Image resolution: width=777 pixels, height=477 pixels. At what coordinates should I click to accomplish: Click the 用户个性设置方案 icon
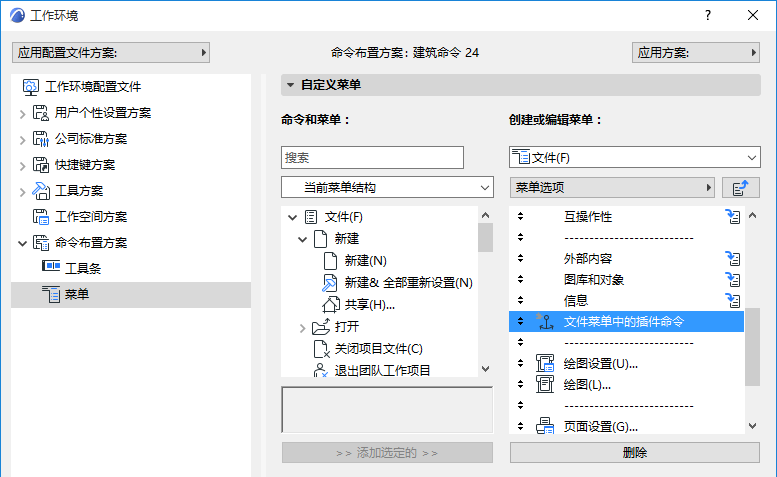(41, 113)
